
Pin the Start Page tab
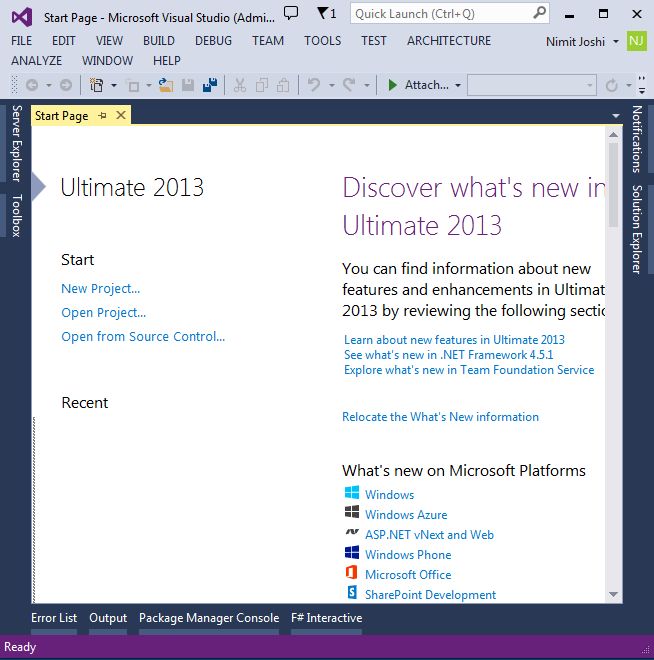102,115
